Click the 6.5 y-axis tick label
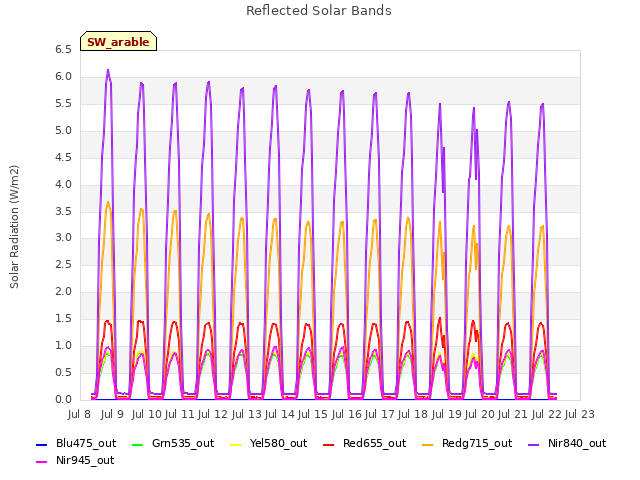Viewport: 640px width, 480px height. pyautogui.click(x=63, y=50)
